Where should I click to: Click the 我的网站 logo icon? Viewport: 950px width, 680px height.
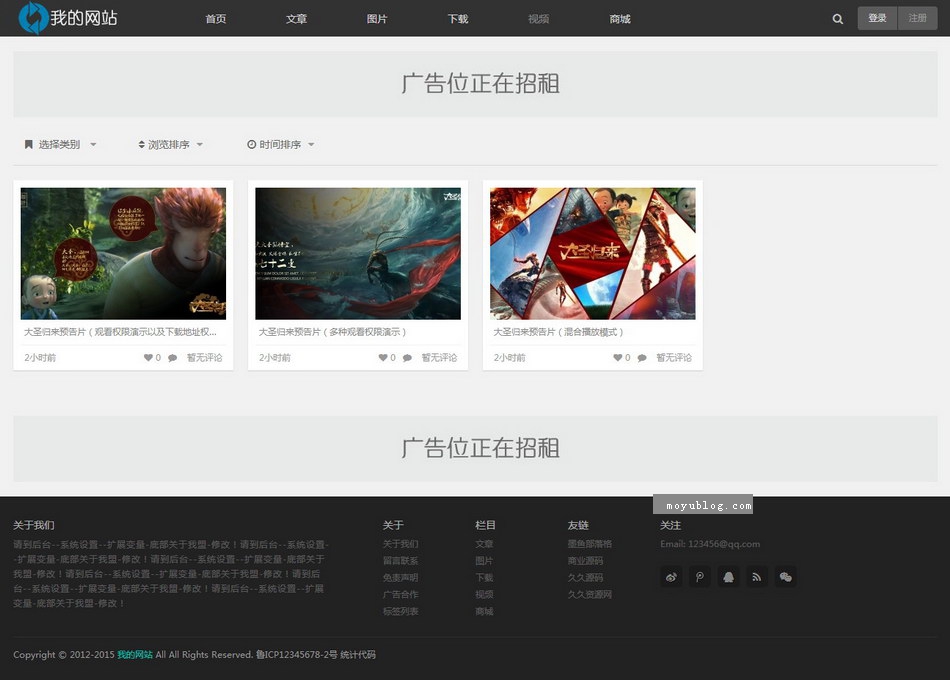click(33, 18)
